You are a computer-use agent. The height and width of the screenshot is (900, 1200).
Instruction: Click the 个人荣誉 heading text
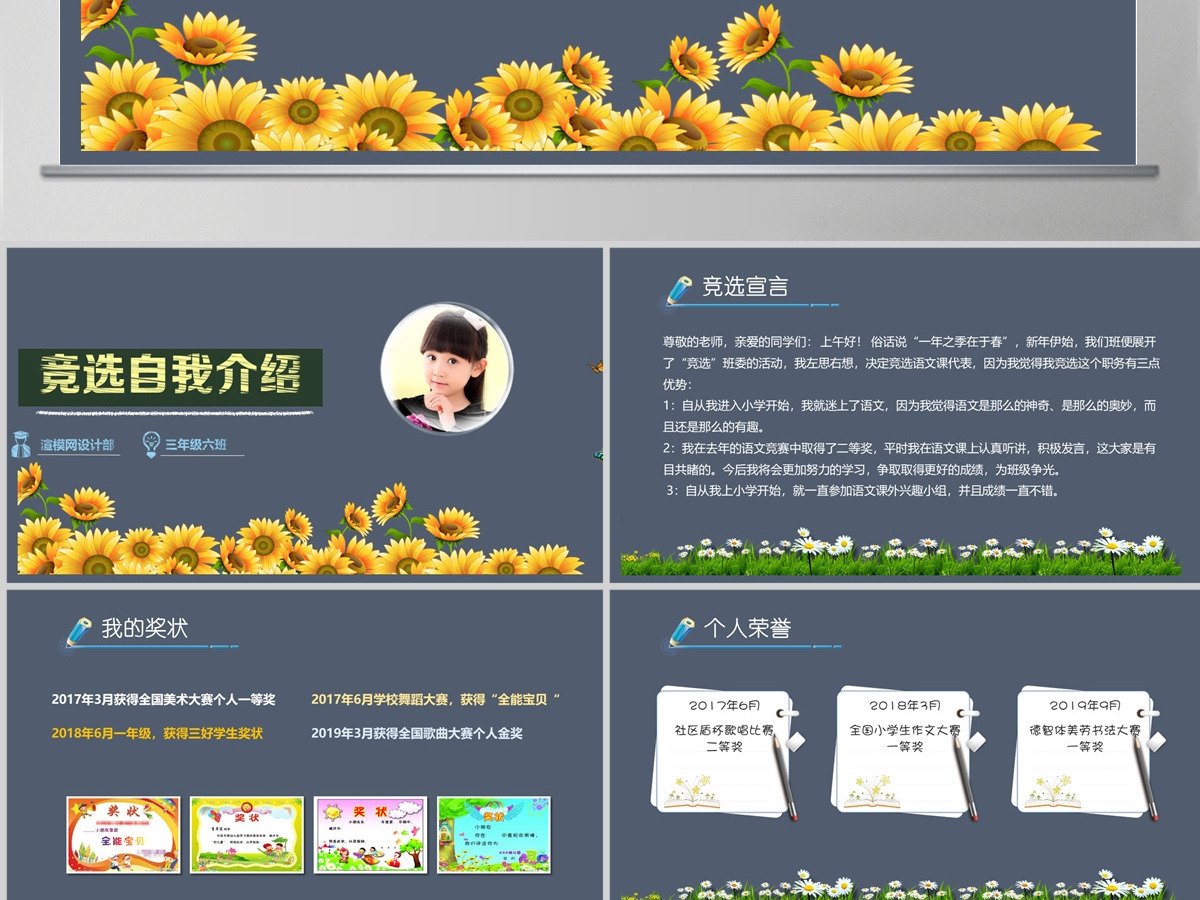(x=747, y=628)
